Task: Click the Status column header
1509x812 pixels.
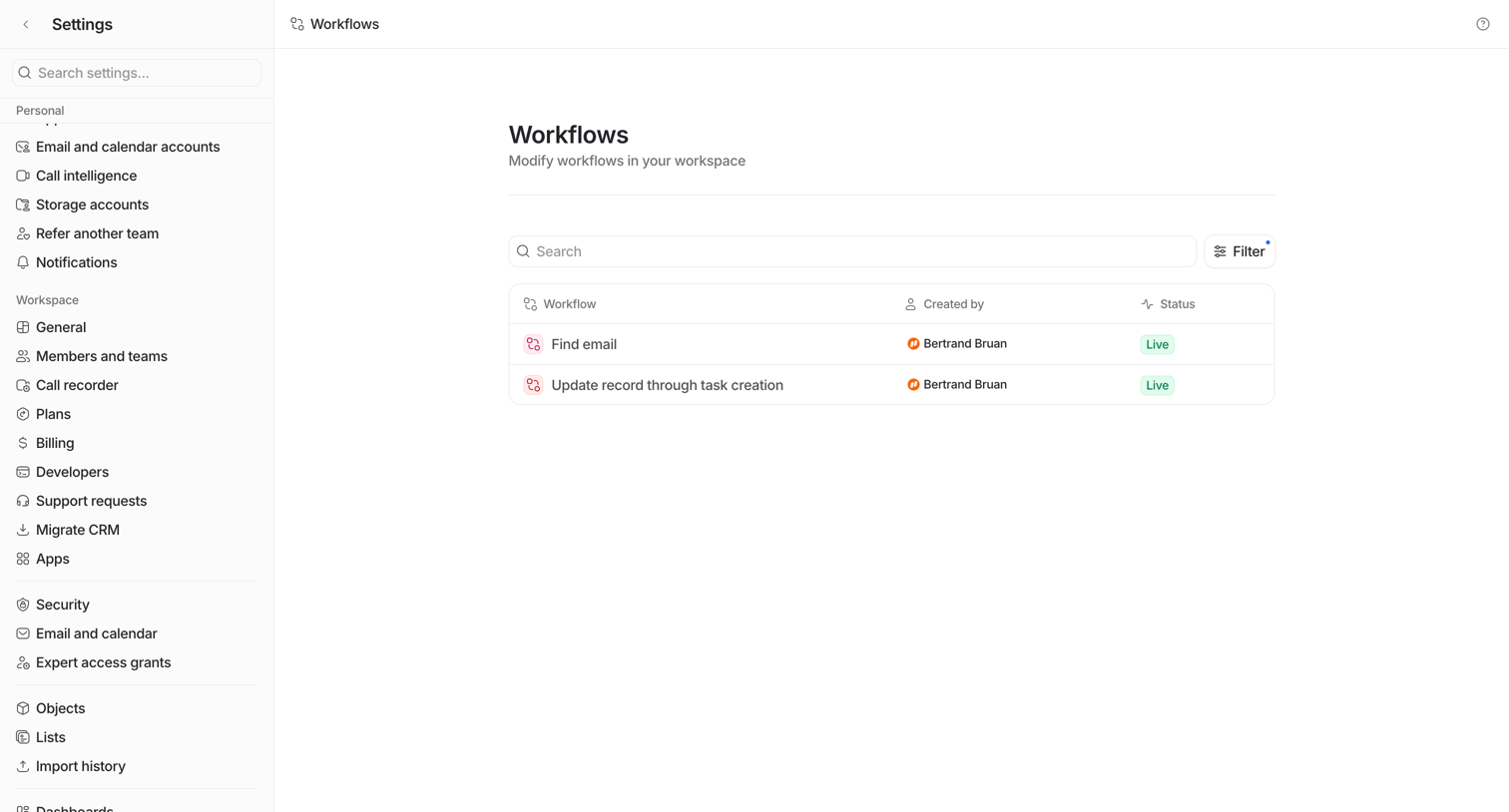Action: pos(1168,304)
